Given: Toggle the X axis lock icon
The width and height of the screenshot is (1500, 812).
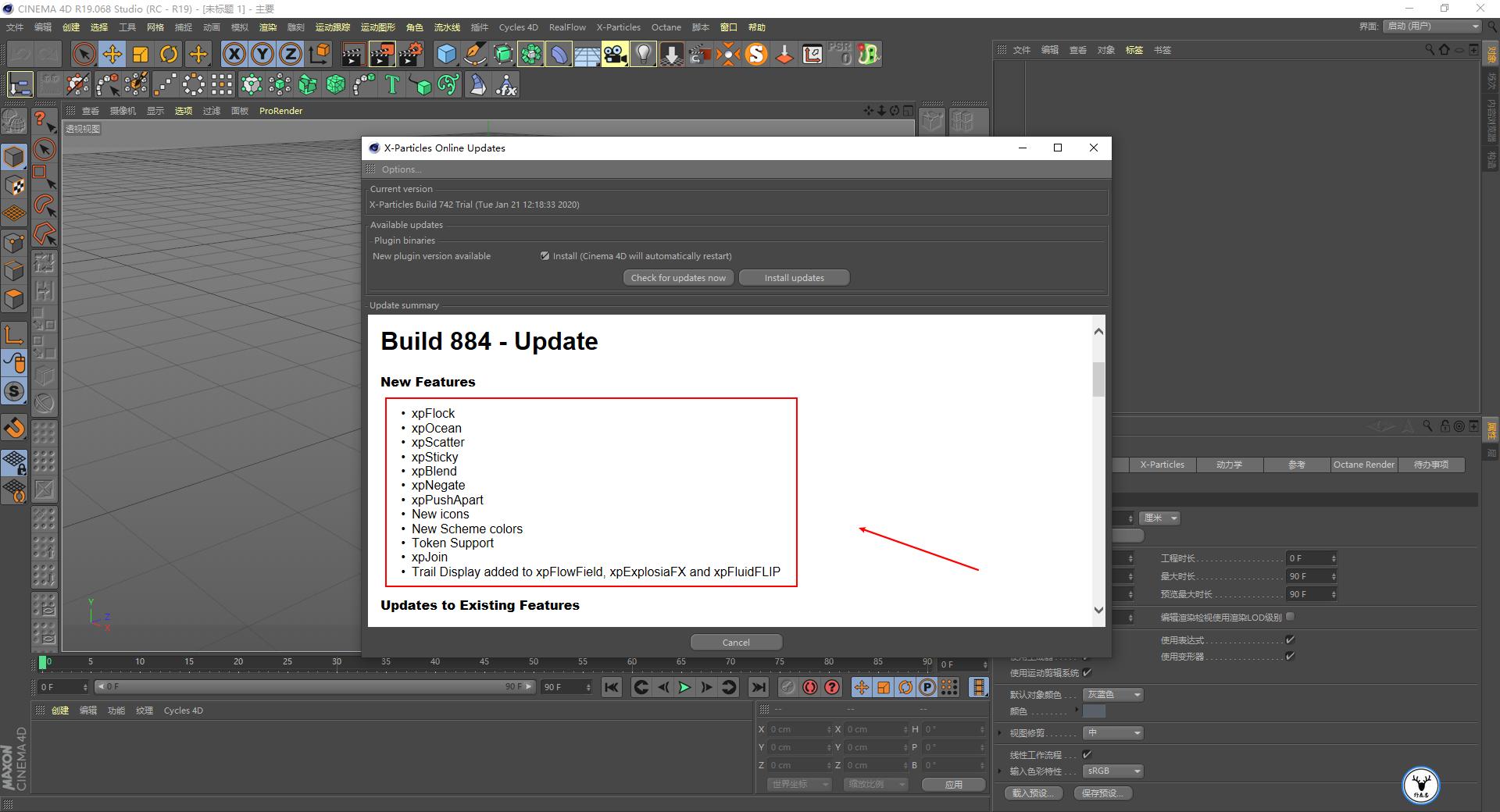Looking at the screenshot, I should (234, 54).
